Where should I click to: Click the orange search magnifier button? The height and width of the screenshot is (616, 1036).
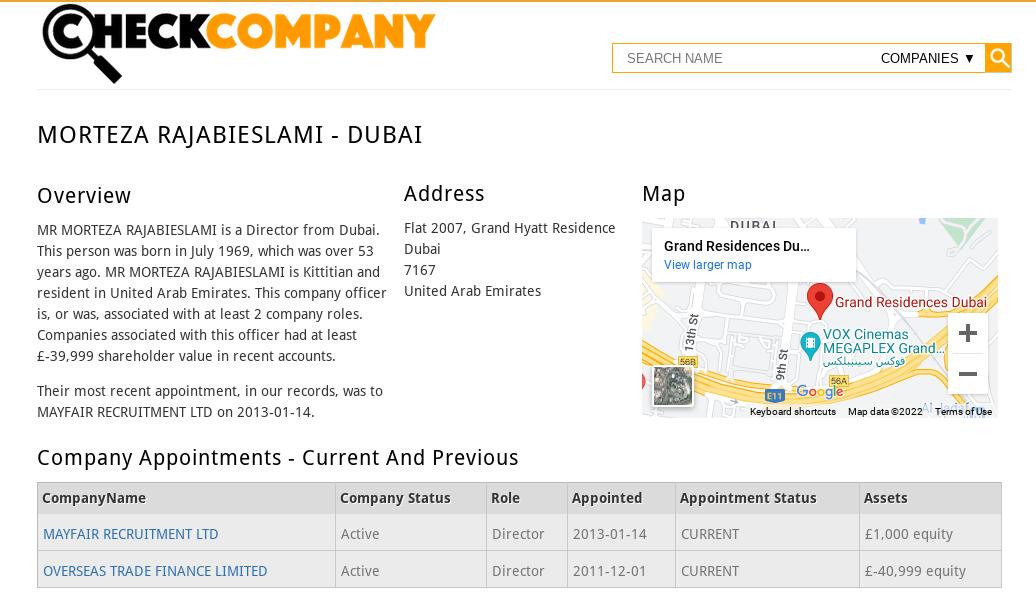(998, 58)
